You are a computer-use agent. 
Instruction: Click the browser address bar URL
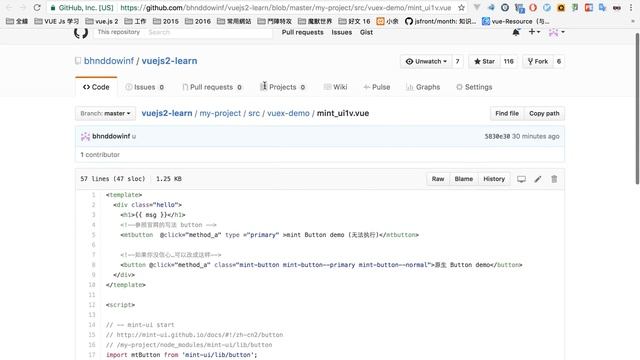coord(286,7)
